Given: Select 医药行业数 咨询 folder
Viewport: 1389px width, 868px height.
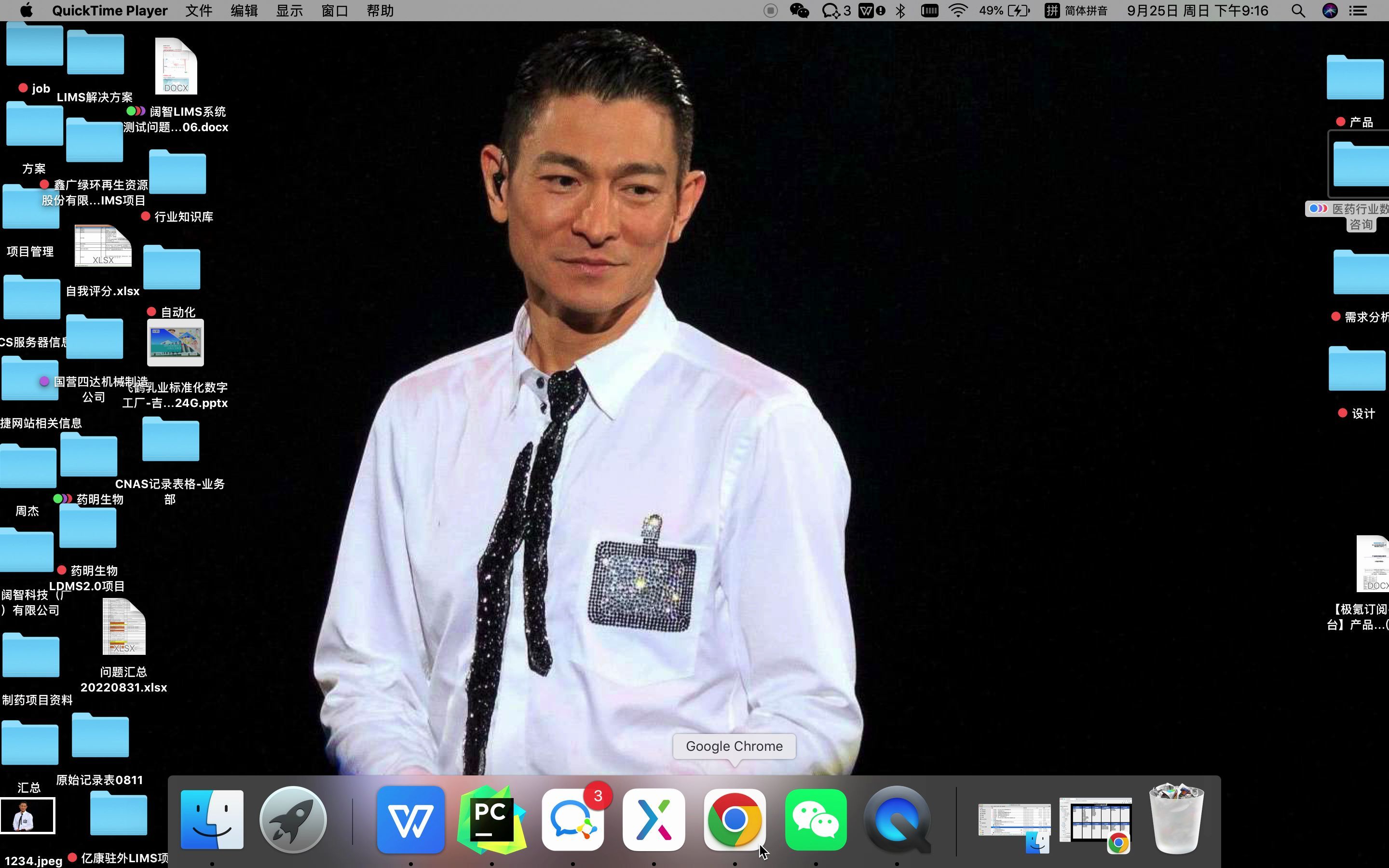Looking at the screenshot, I should pos(1361,165).
